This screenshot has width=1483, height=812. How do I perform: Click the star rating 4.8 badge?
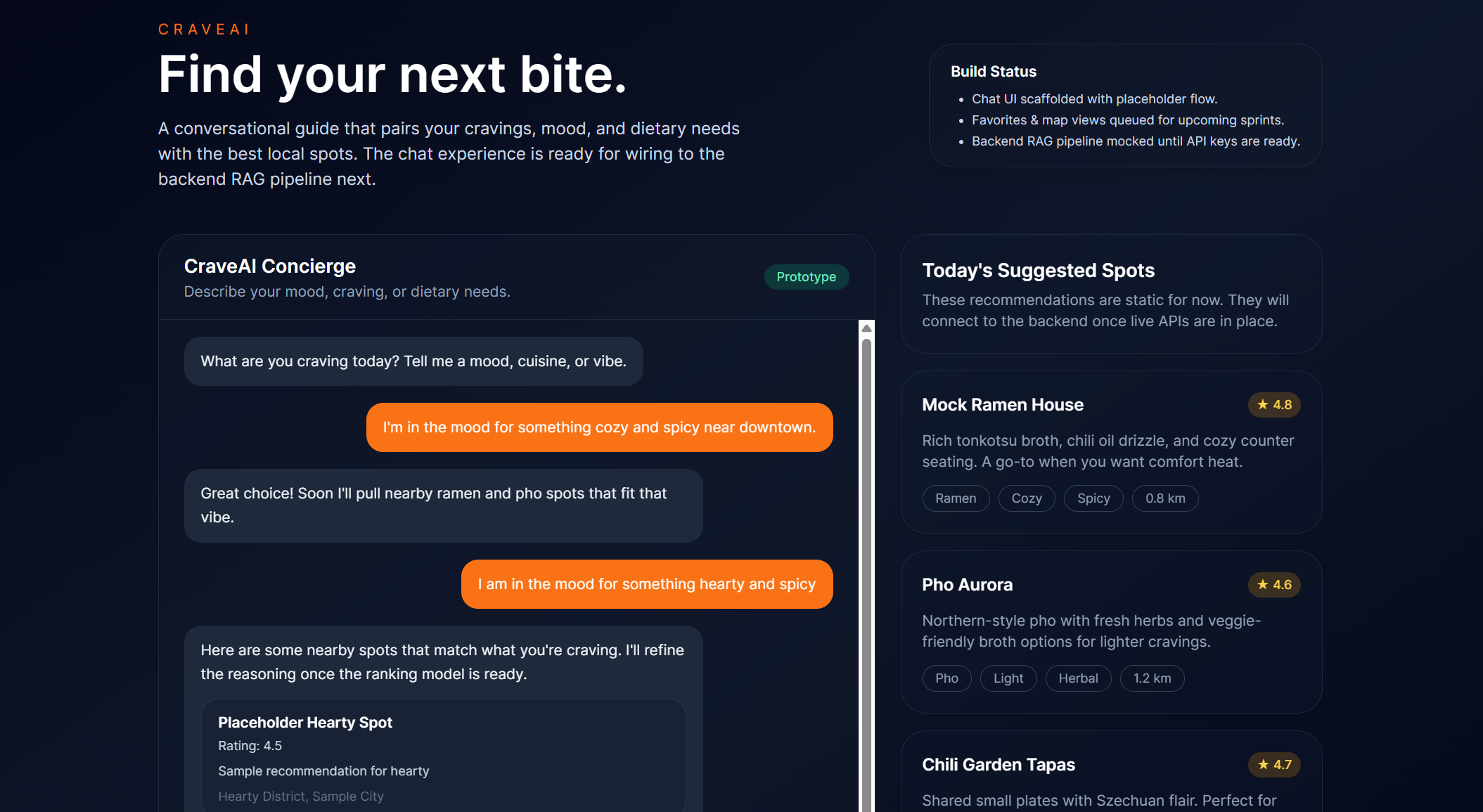click(1273, 405)
